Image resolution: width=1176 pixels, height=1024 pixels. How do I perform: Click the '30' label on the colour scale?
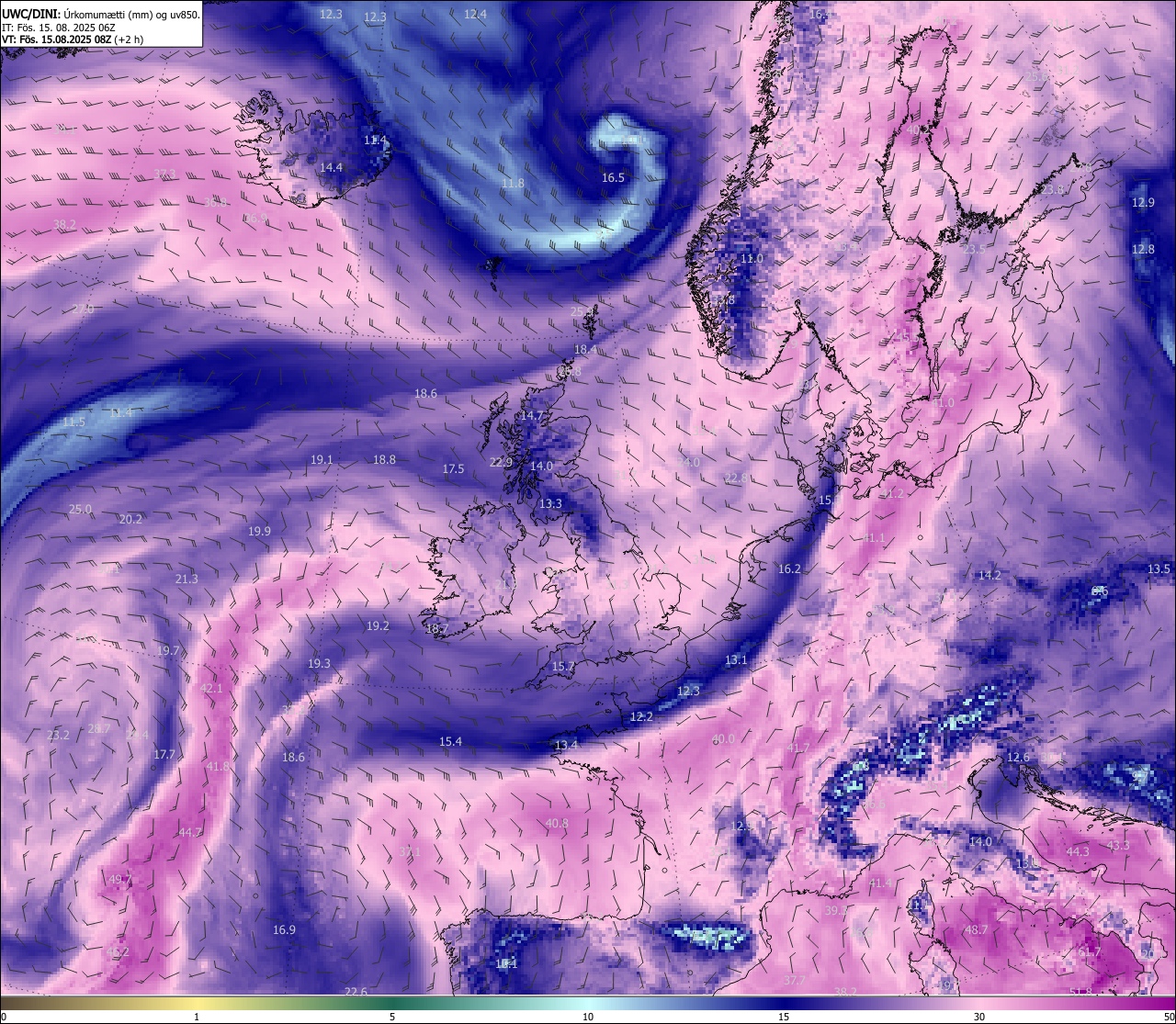pos(979,1017)
